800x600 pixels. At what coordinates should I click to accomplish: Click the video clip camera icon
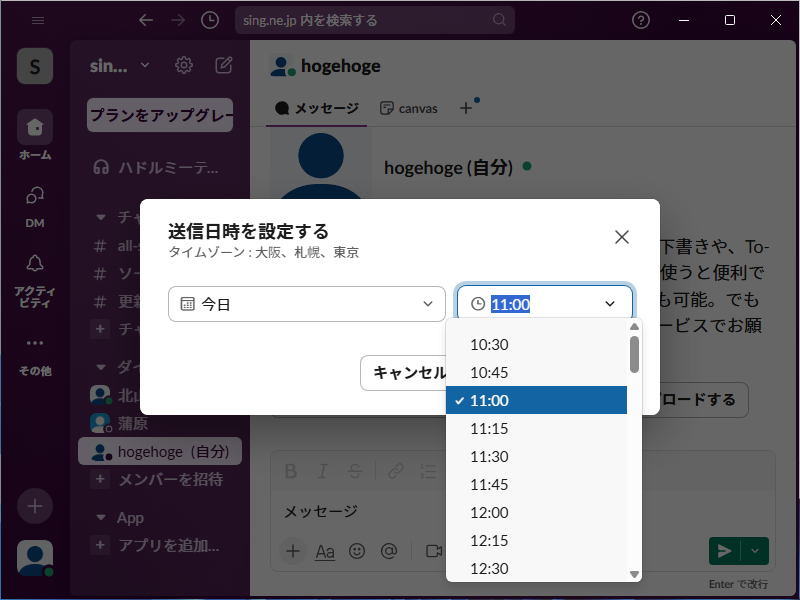[434, 551]
